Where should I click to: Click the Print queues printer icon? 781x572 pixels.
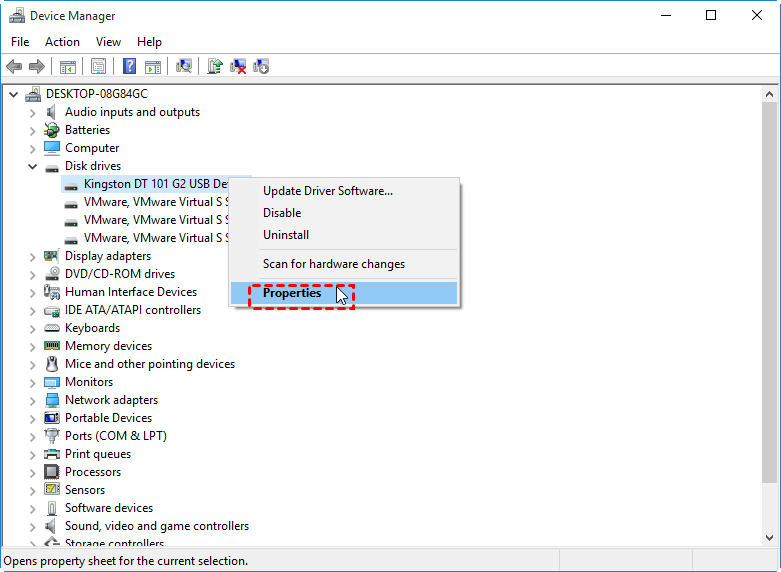click(52, 454)
